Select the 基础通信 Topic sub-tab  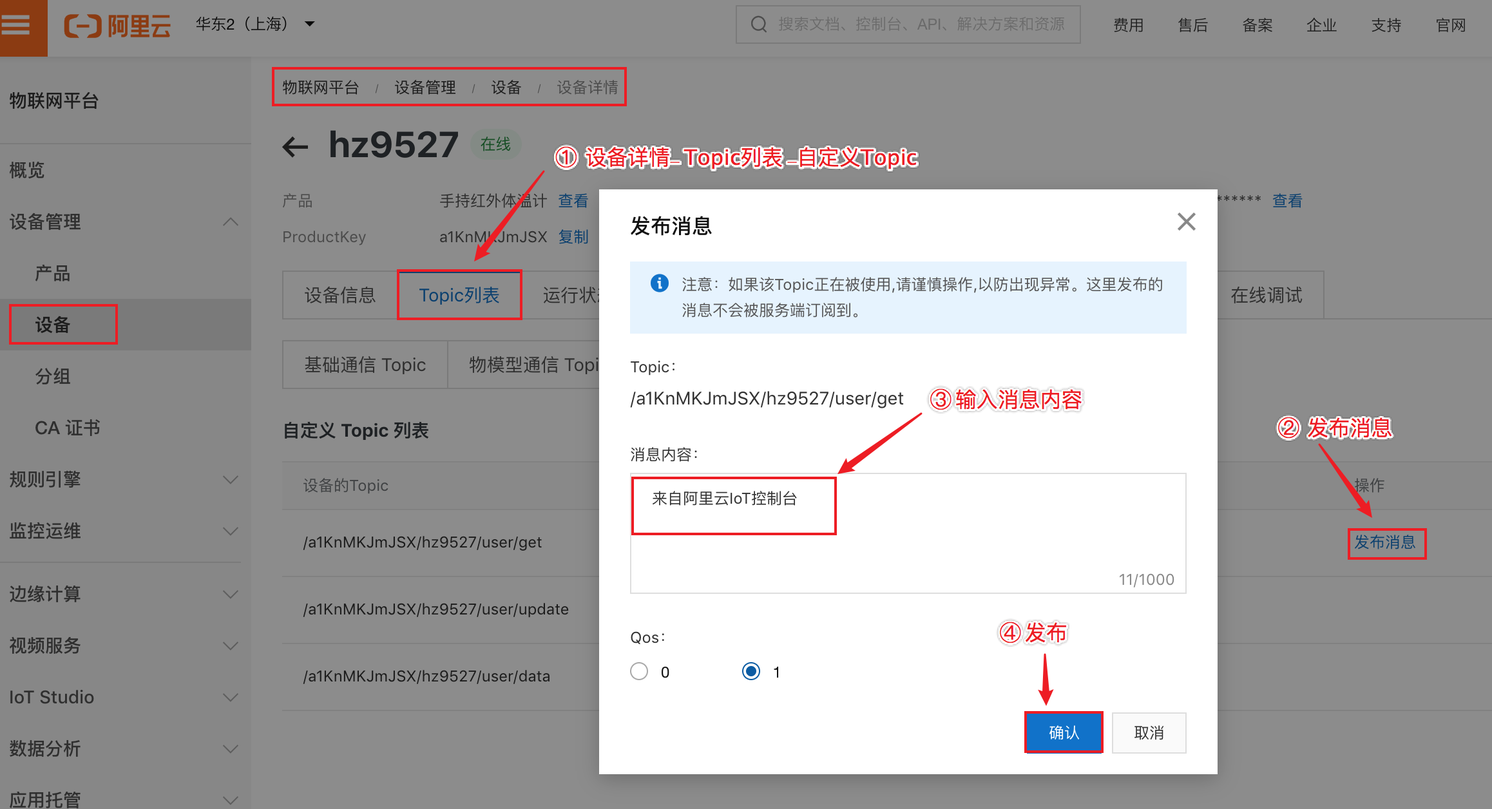tap(365, 365)
